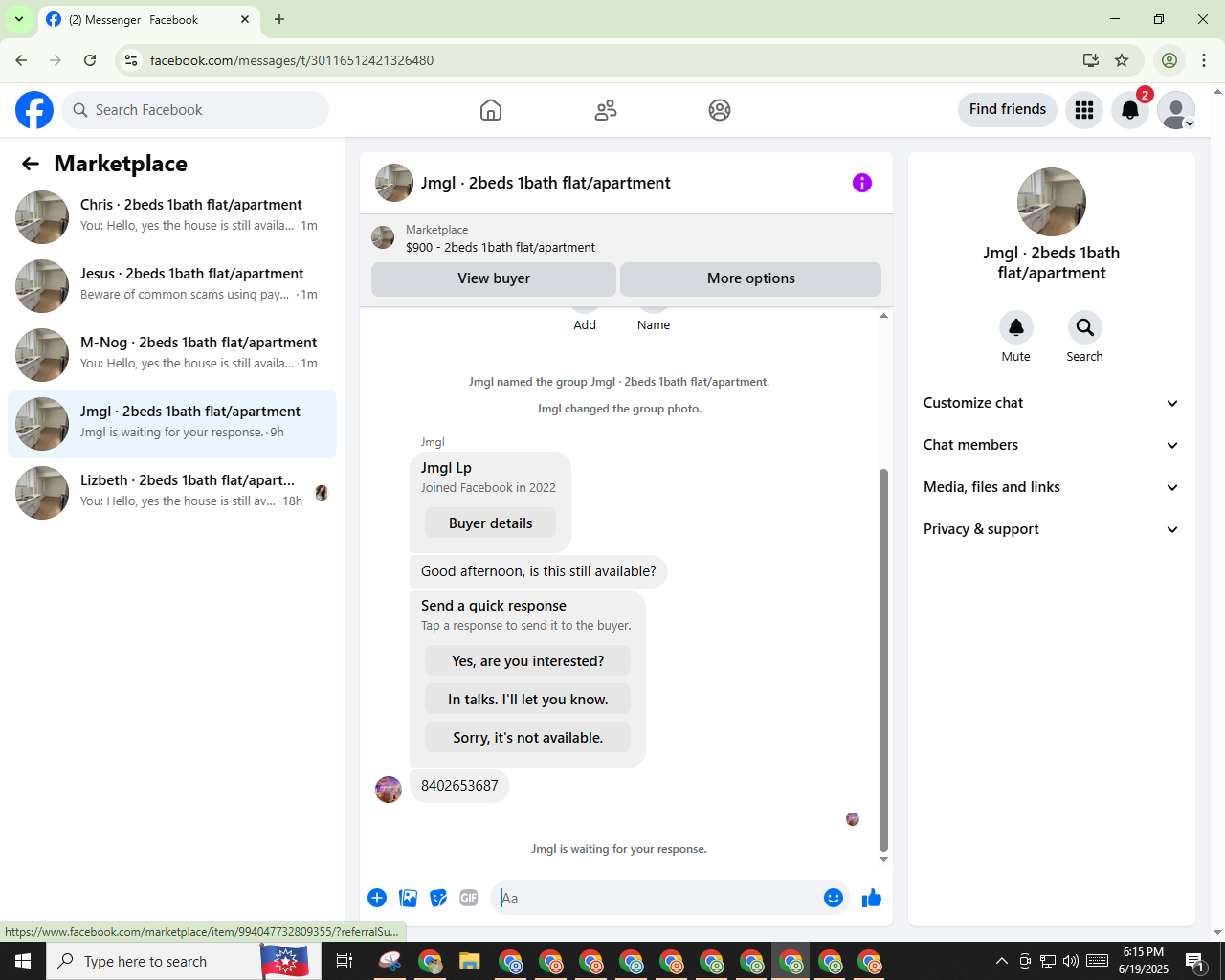
Task: Open the notifications bell
Action: (1130, 110)
